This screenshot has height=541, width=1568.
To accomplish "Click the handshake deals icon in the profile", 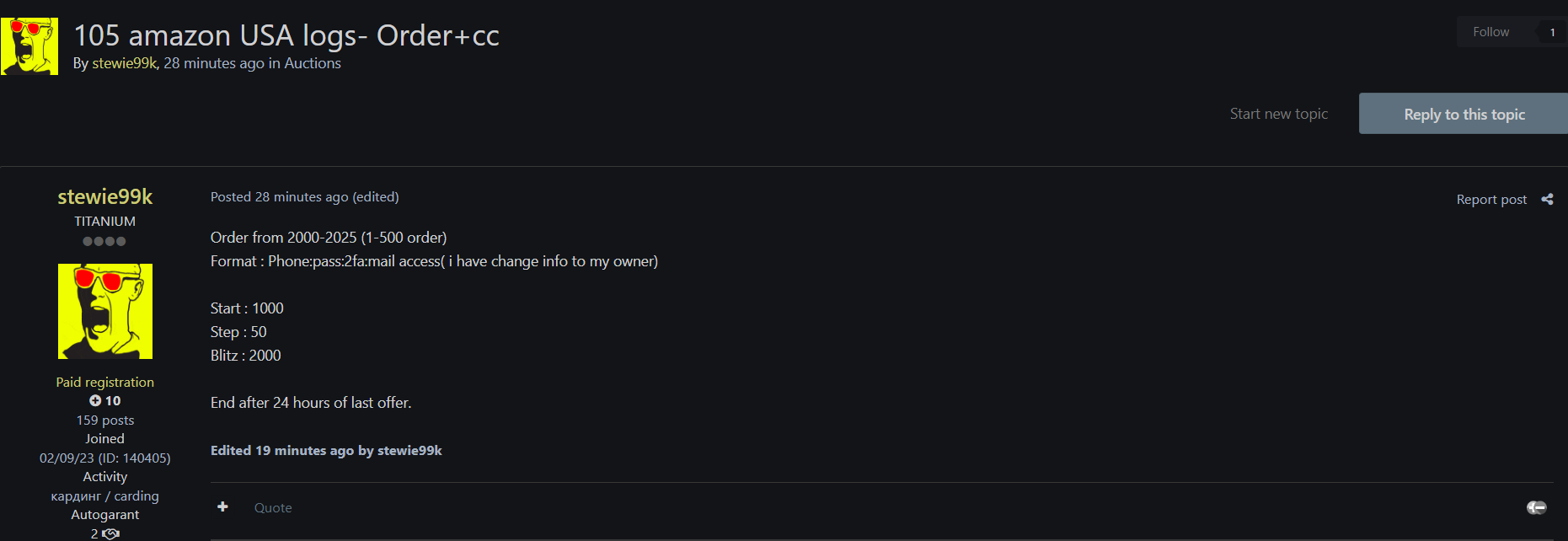I will [110, 533].
